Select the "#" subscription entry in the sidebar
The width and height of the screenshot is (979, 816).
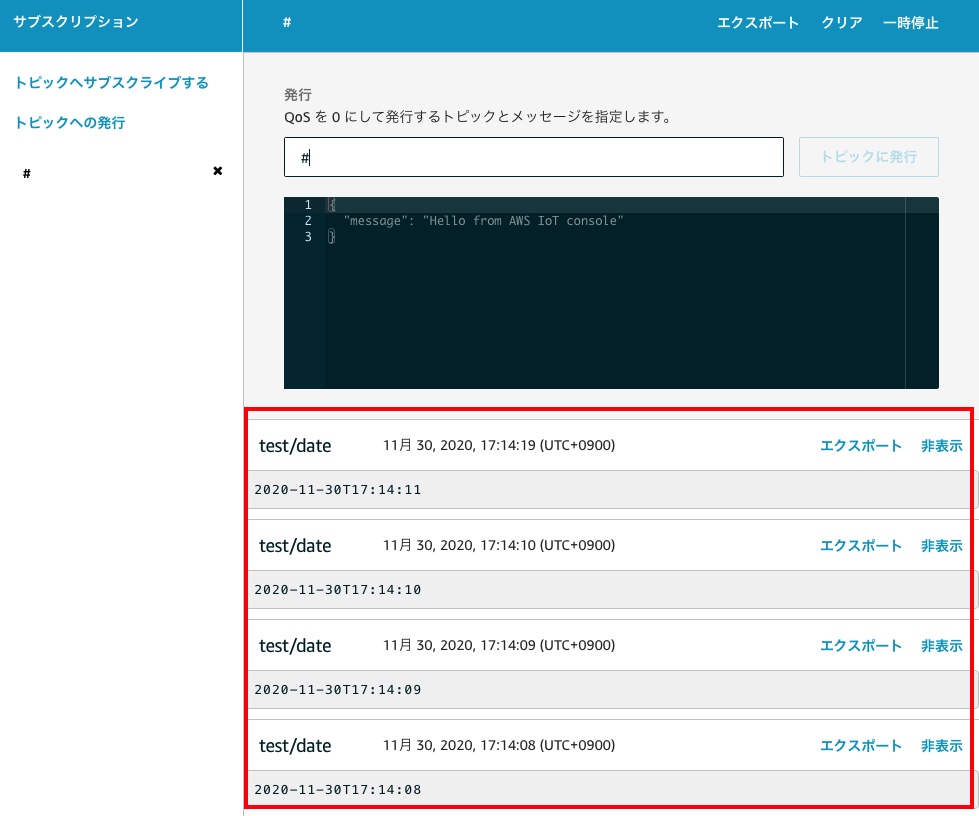[x=26, y=172]
